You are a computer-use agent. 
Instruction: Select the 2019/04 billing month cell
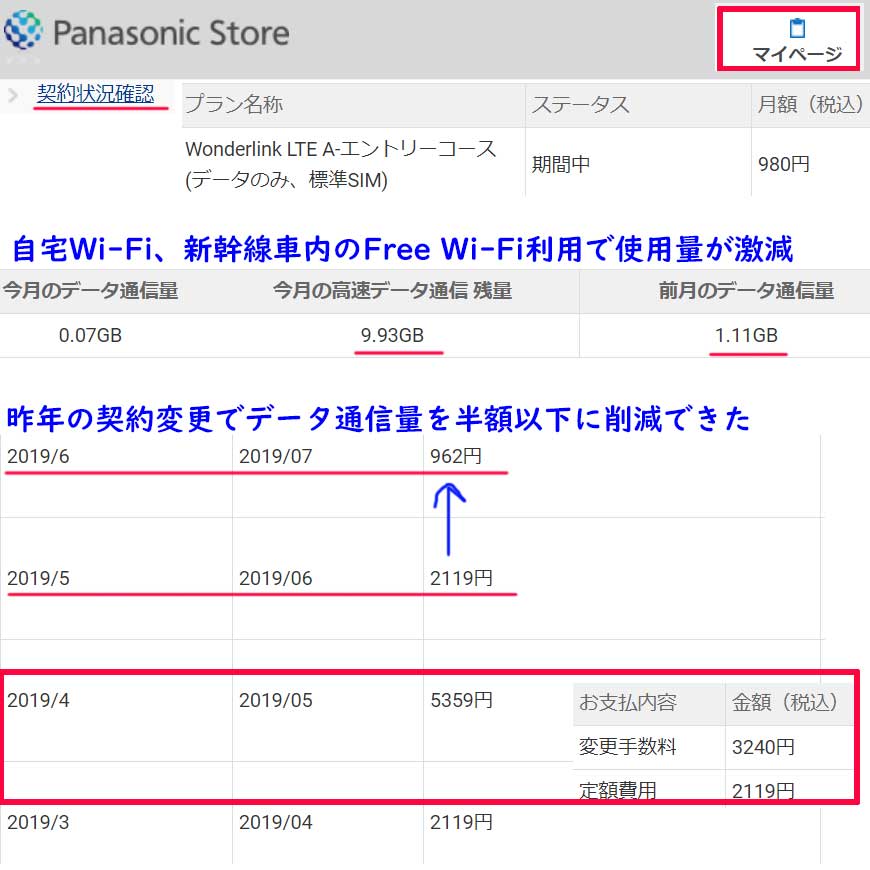[276, 822]
